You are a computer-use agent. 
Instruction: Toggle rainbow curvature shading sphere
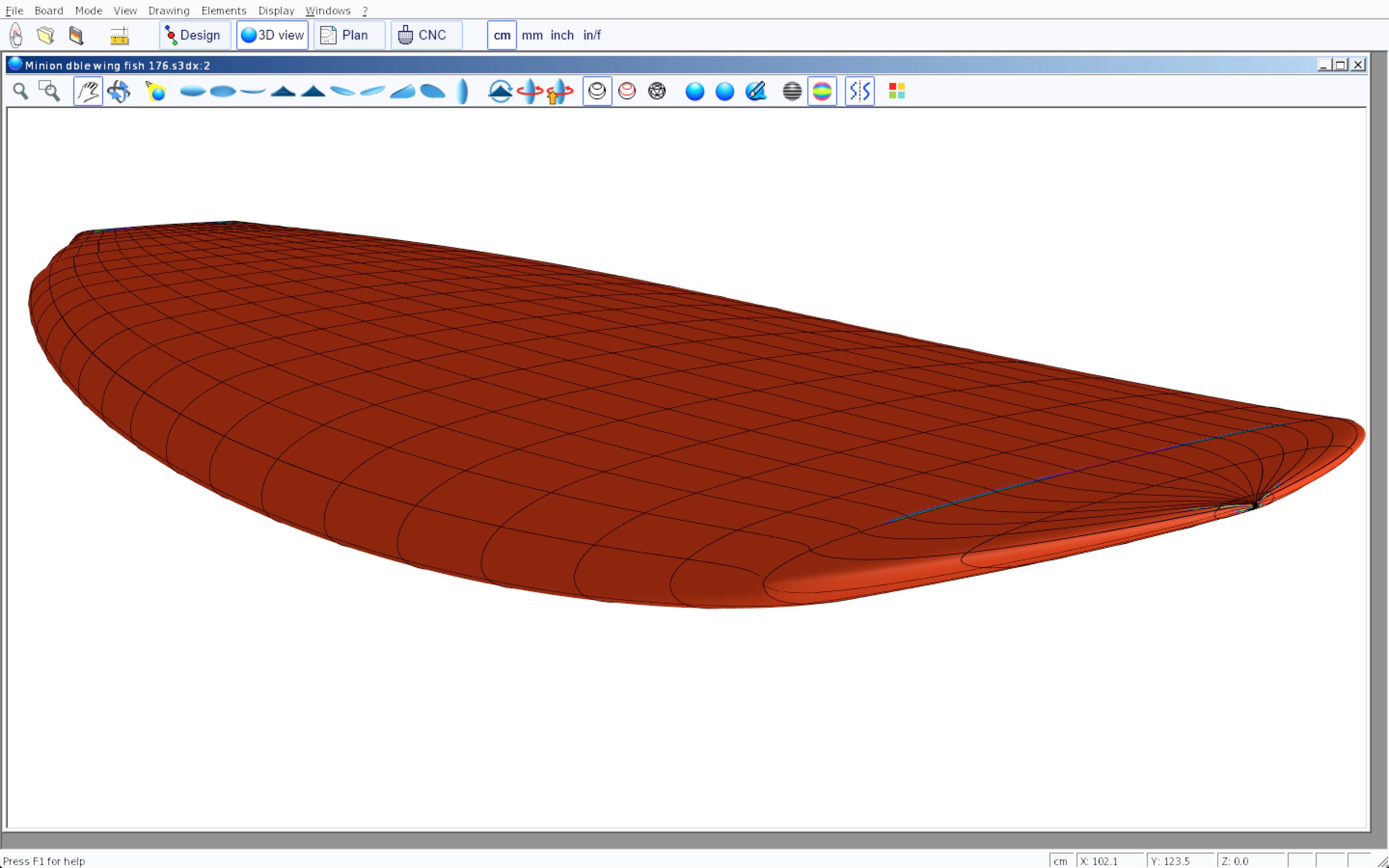(822, 91)
